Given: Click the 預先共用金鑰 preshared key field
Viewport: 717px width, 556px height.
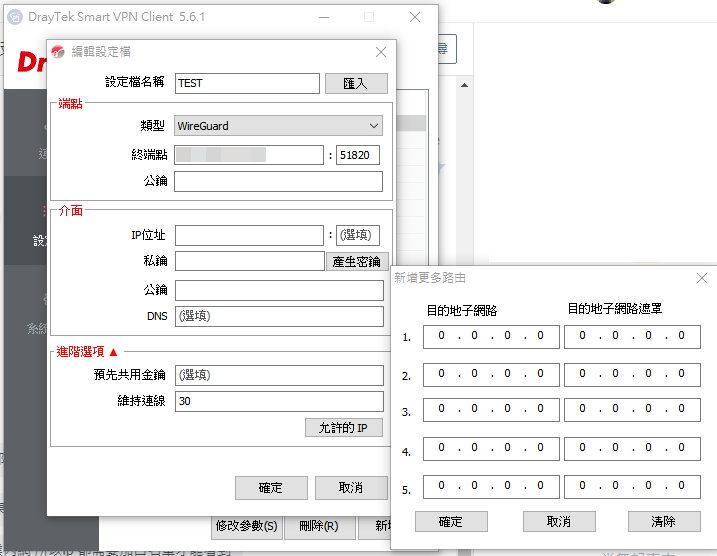Looking at the screenshot, I should [278, 376].
